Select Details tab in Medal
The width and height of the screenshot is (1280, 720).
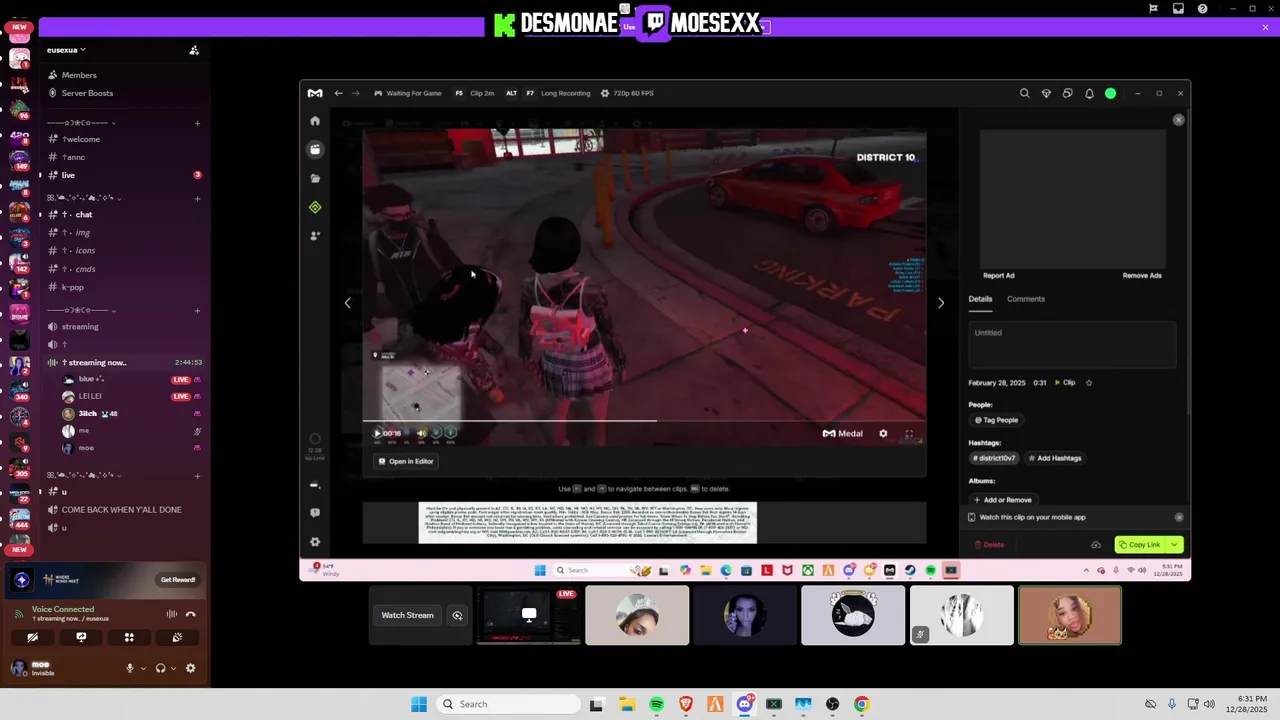click(980, 299)
